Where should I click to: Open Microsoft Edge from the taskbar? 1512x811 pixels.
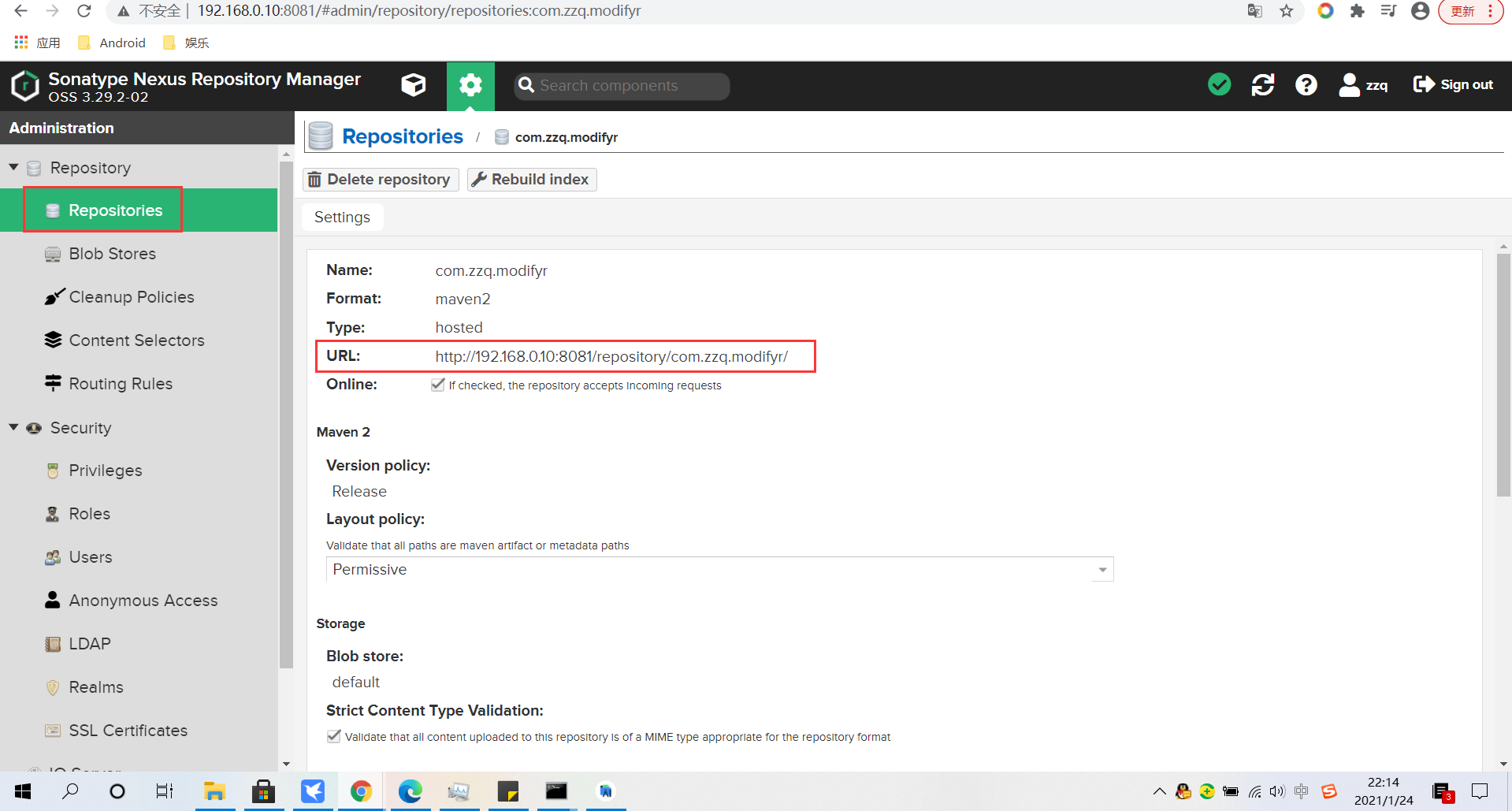pos(410,791)
